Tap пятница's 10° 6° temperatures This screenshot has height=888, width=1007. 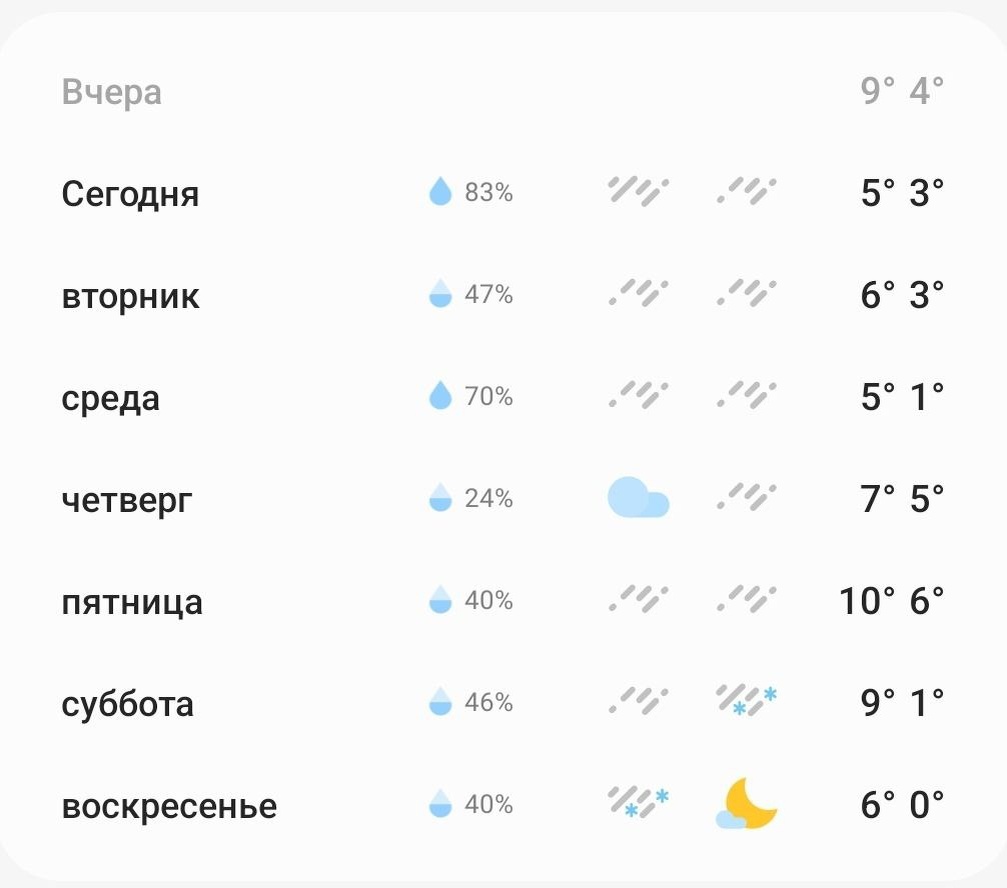[892, 601]
